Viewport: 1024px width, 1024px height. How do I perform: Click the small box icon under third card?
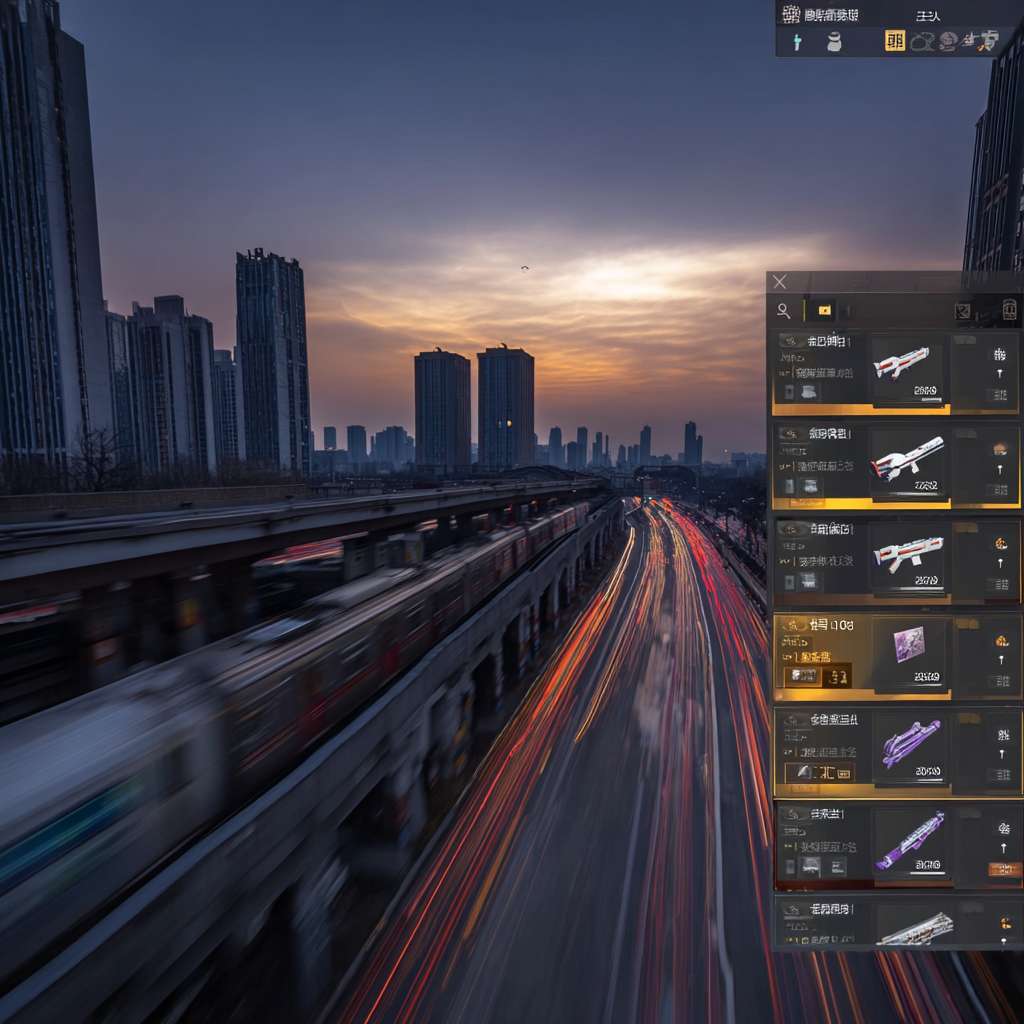[808, 581]
